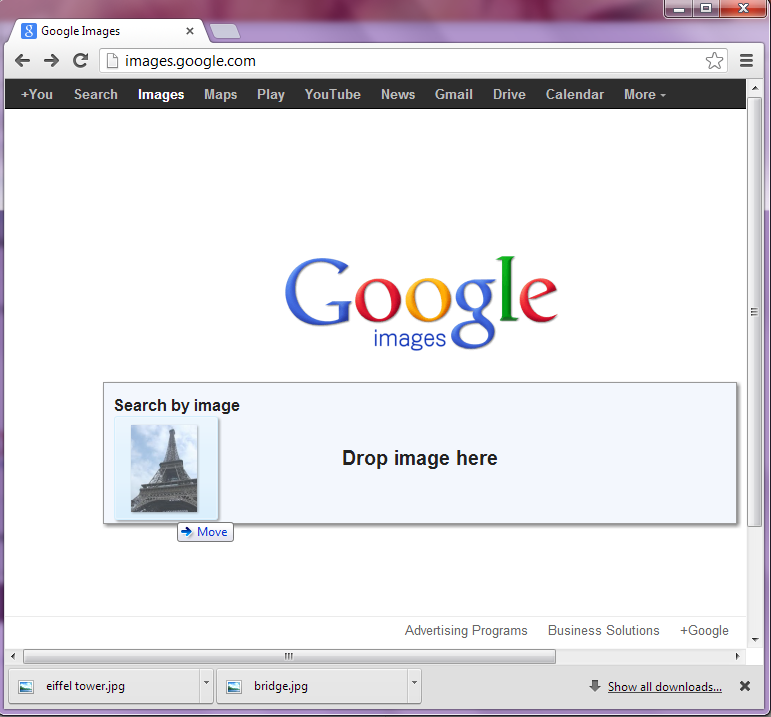Close the downloads bar
The height and width of the screenshot is (717, 771).
(x=745, y=686)
